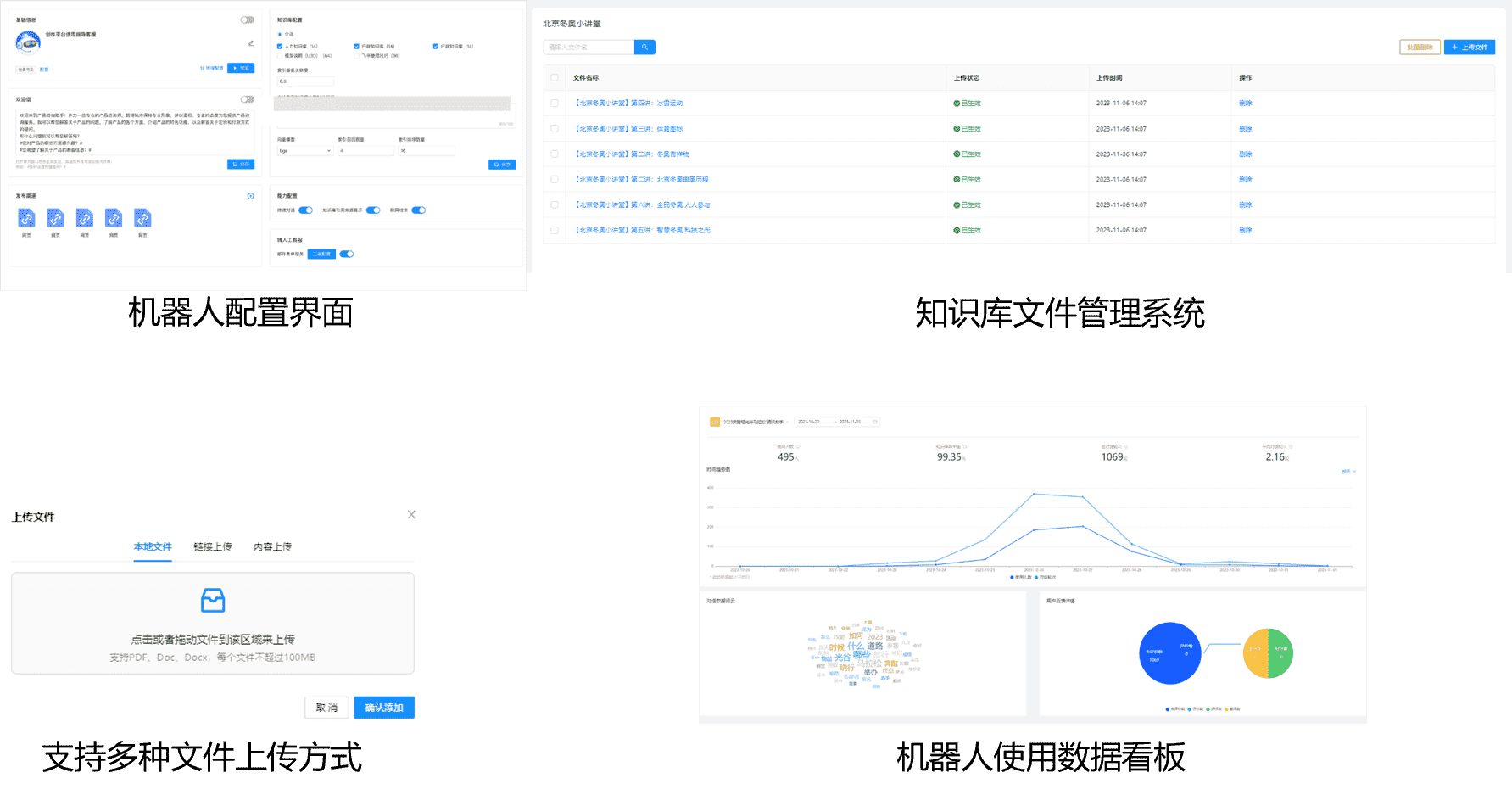Click the pencil edit icon beside robot name
The height and width of the screenshot is (795, 1512).
pyautogui.click(x=251, y=43)
